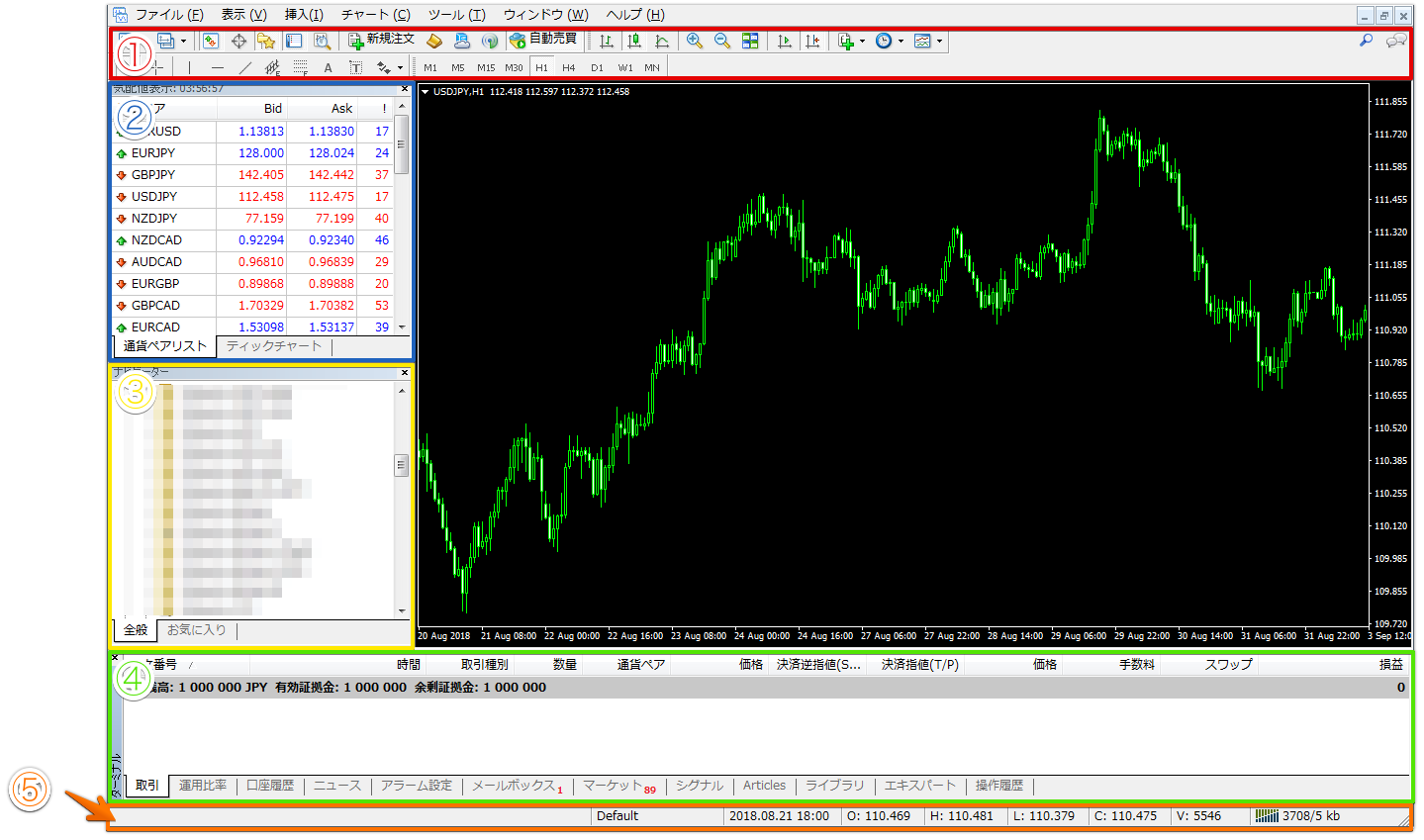Open the tile windows layout icon
This screenshot has height=840, width=1424.
pyautogui.click(x=750, y=41)
